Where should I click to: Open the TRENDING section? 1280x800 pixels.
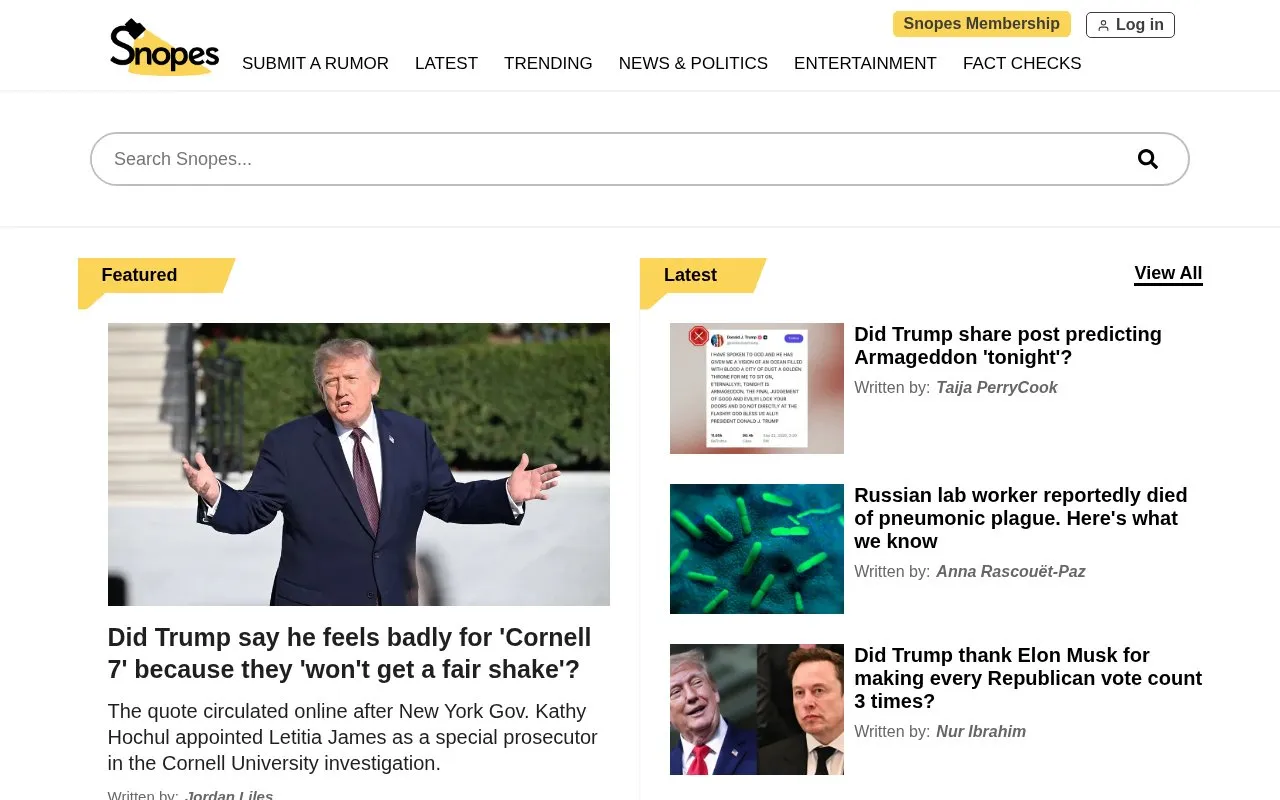(x=548, y=63)
